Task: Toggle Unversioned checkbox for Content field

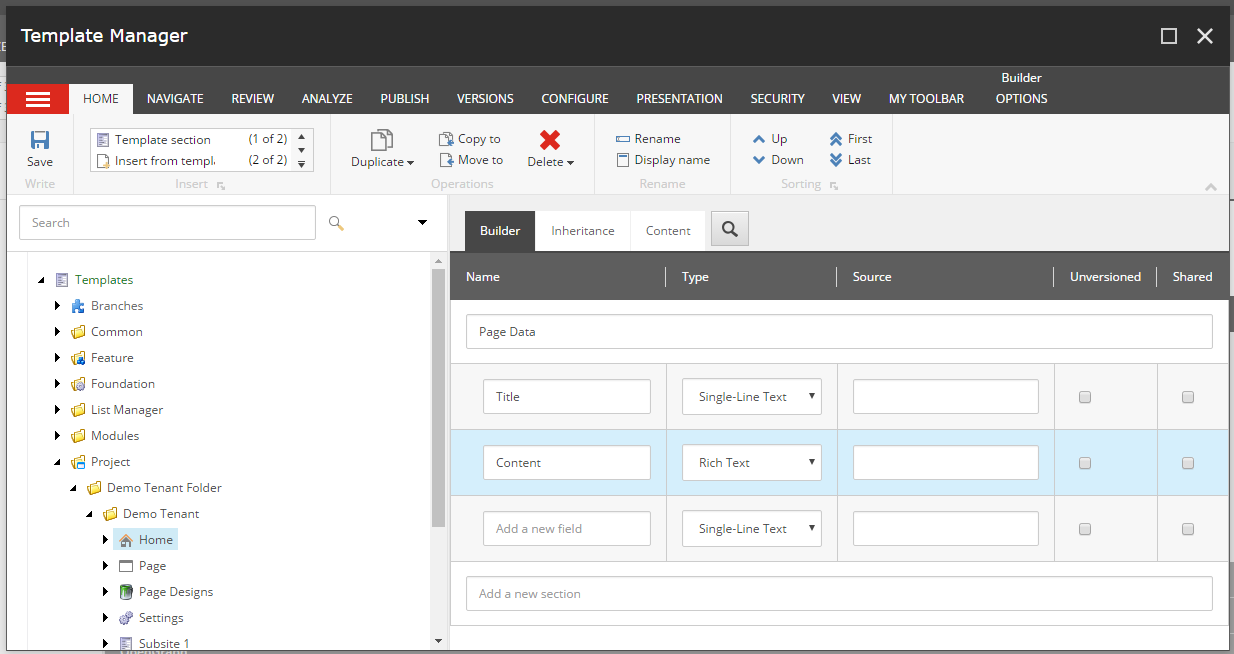Action: pos(1085,463)
